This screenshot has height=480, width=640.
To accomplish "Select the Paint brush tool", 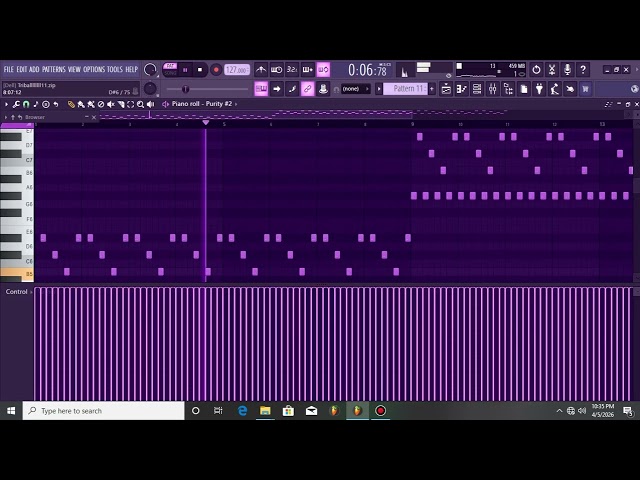I will (x=81, y=104).
